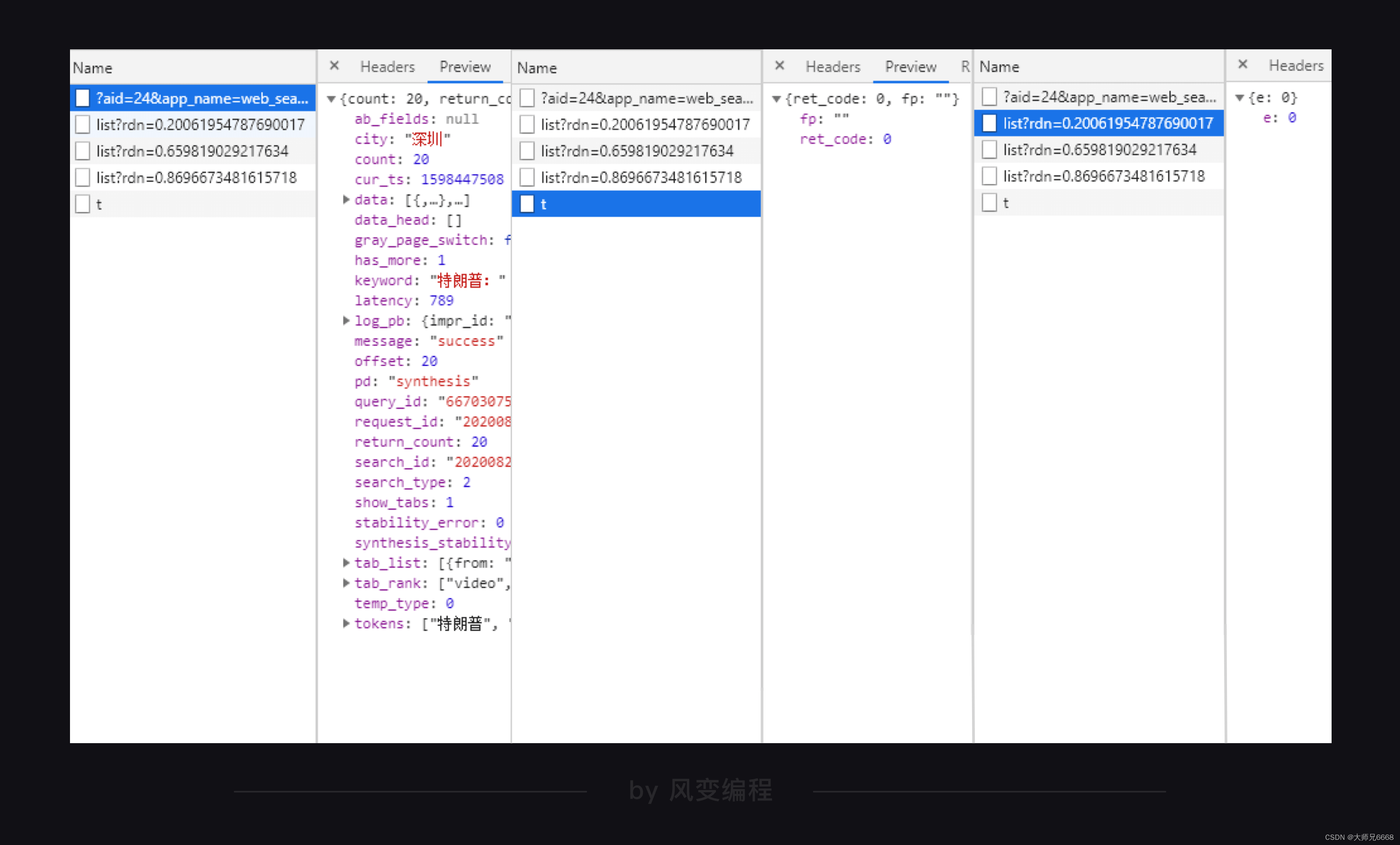The height and width of the screenshot is (845, 1400).
Task: Click the ret_code: 0 child line
Action: (x=846, y=139)
